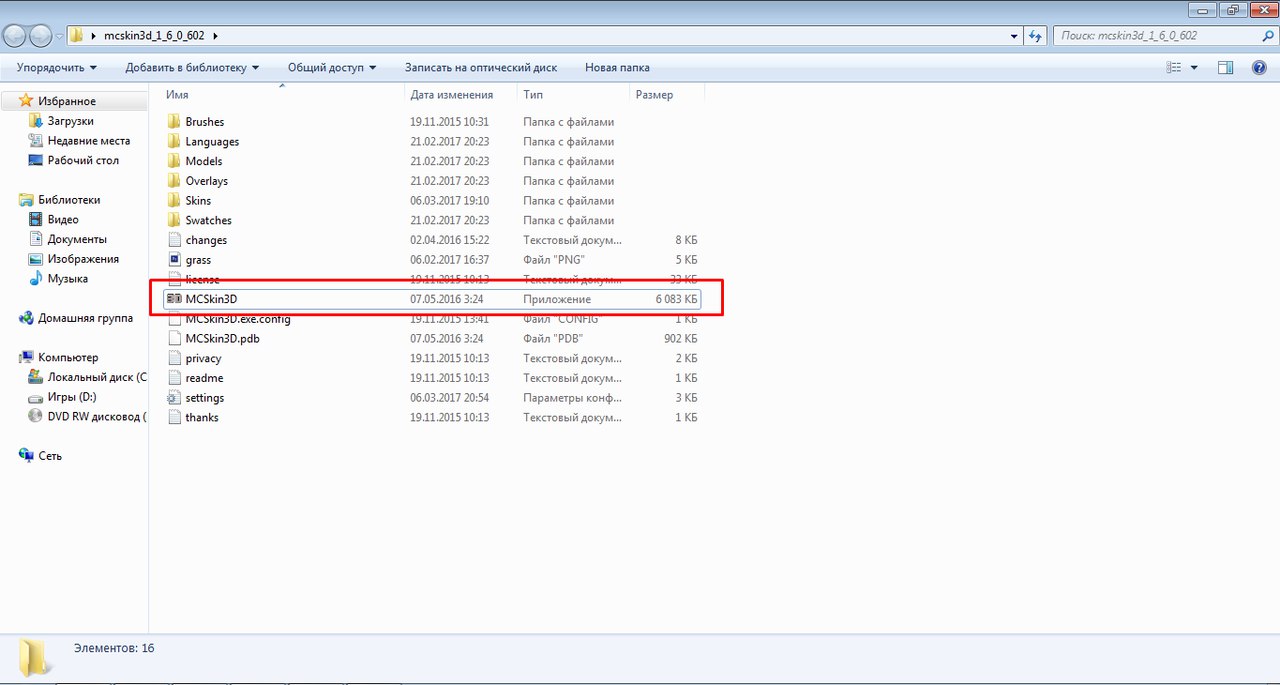The width and height of the screenshot is (1280, 685).
Task: Open the Добавить в библиотеку dropdown
Action: 192,68
